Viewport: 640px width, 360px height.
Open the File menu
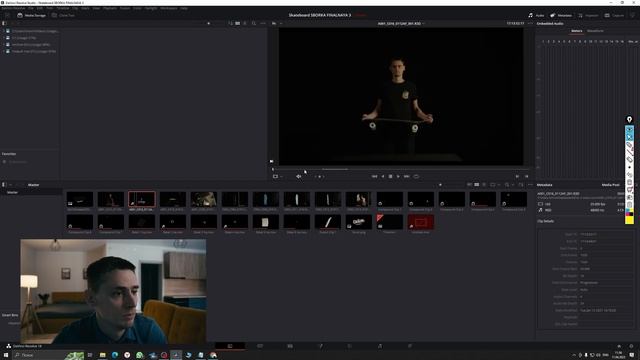[x=31, y=8]
